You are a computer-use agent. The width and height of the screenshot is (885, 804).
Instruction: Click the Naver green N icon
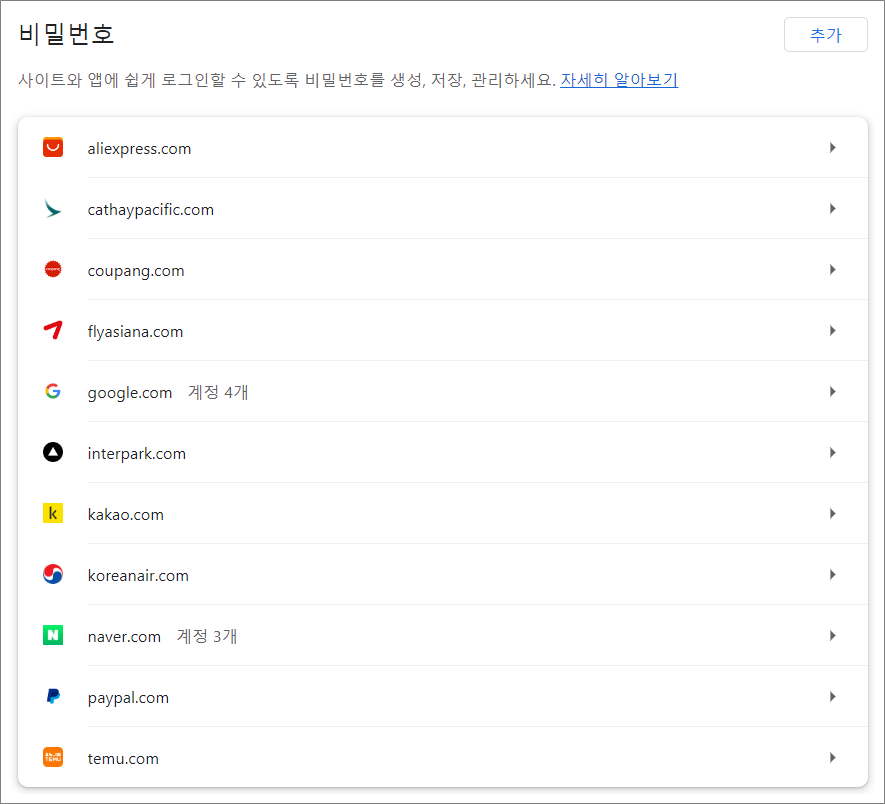[x=53, y=635]
